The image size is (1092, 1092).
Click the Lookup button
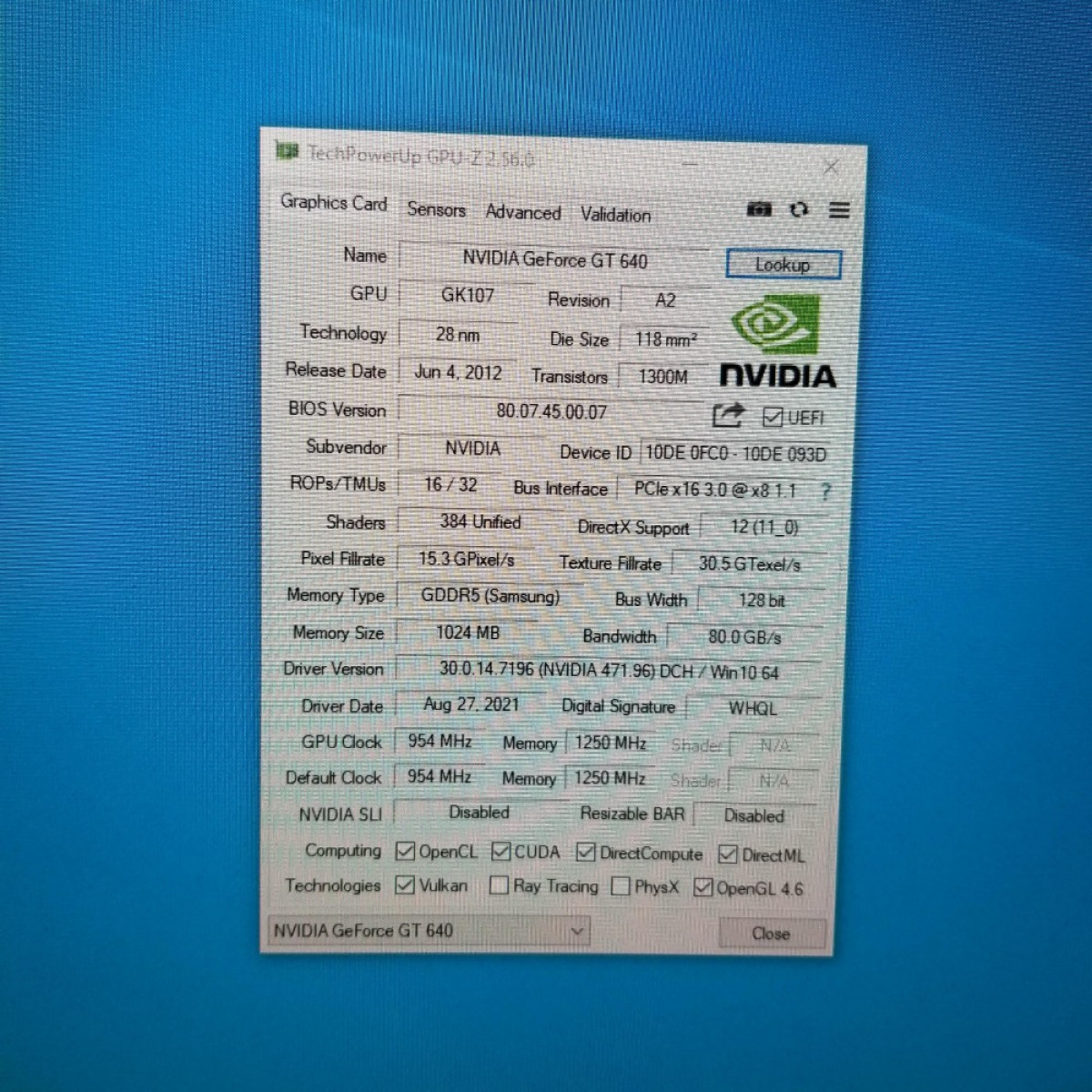[784, 265]
